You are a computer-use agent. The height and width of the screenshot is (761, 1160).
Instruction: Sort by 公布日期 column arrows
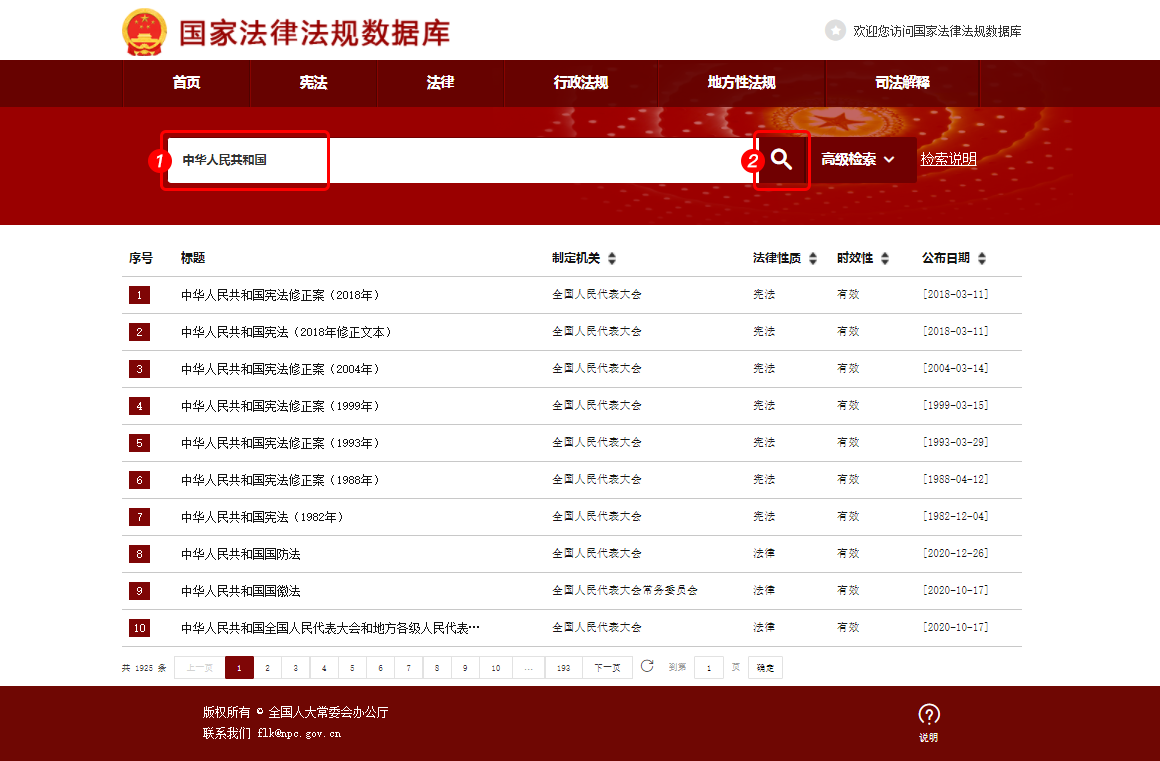982,258
